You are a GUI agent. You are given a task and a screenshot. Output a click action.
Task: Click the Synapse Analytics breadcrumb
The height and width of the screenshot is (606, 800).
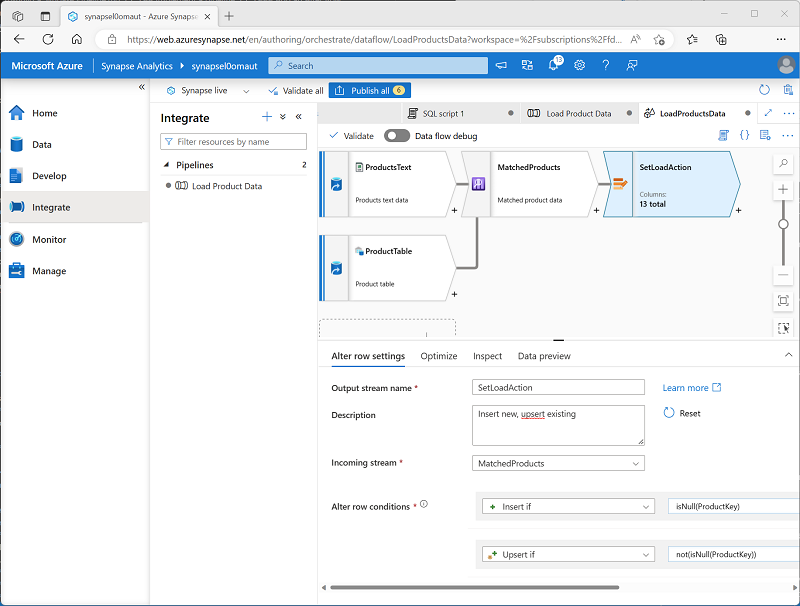point(137,66)
